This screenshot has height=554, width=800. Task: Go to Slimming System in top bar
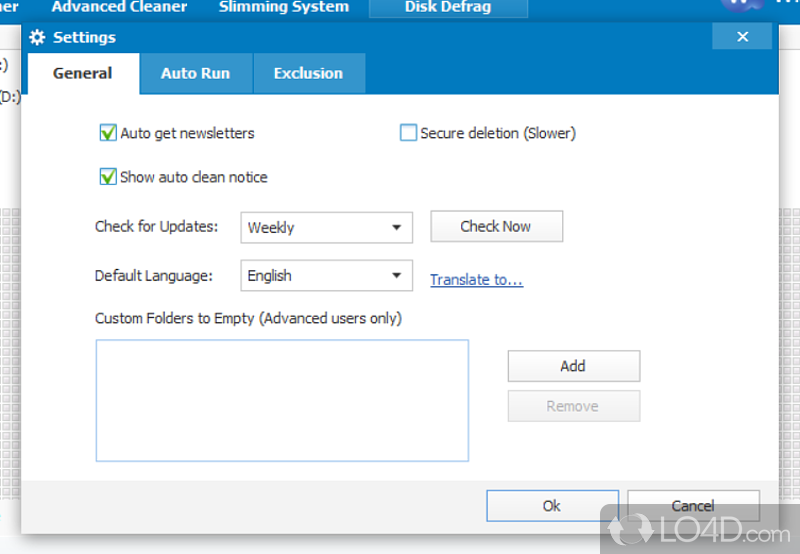tap(284, 7)
